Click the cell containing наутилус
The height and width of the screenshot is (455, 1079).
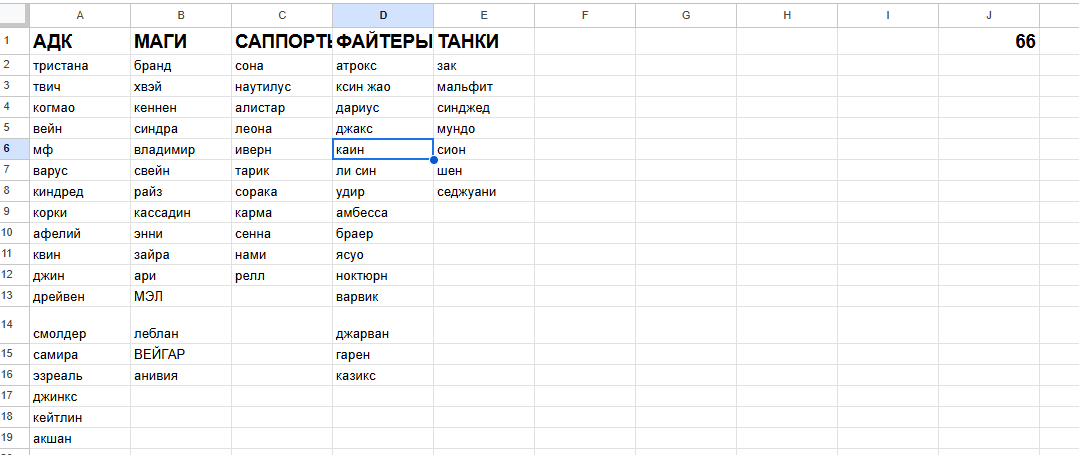(x=282, y=87)
